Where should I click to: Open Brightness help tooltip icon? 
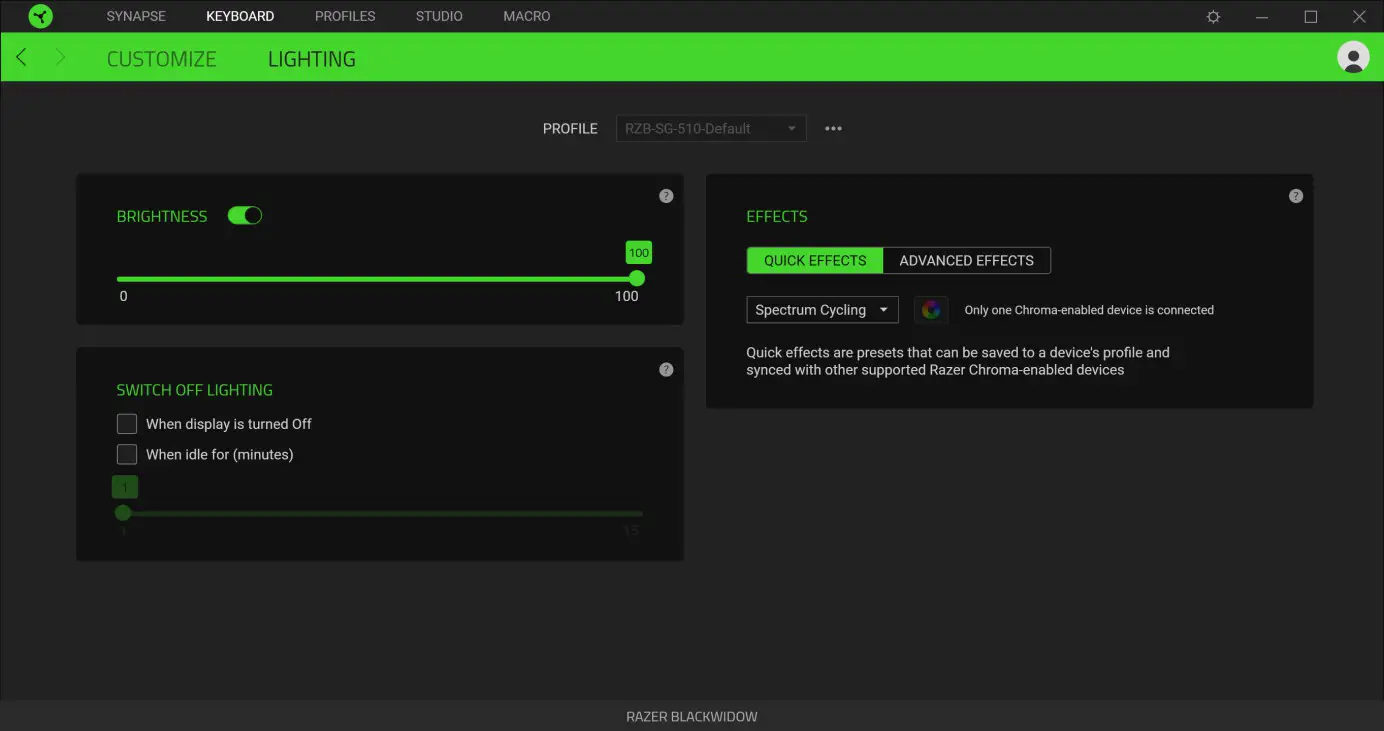click(666, 195)
